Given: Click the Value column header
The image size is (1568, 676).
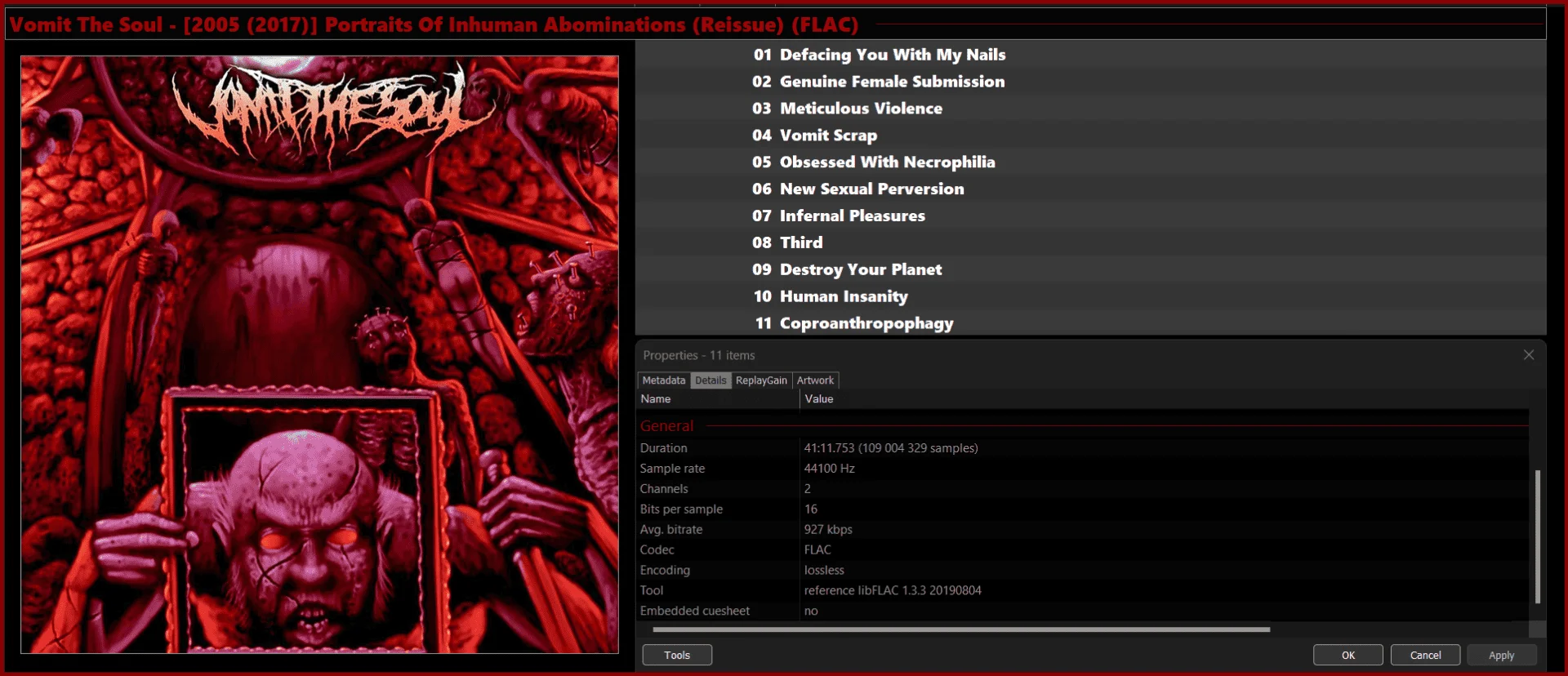Looking at the screenshot, I should [1164, 399].
